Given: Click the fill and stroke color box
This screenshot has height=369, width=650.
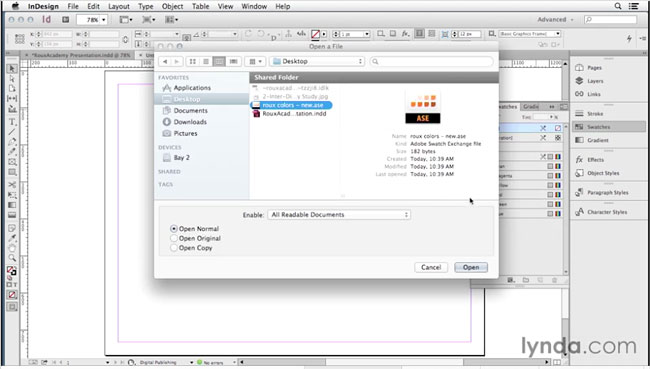Looking at the screenshot, I should coord(12,271).
